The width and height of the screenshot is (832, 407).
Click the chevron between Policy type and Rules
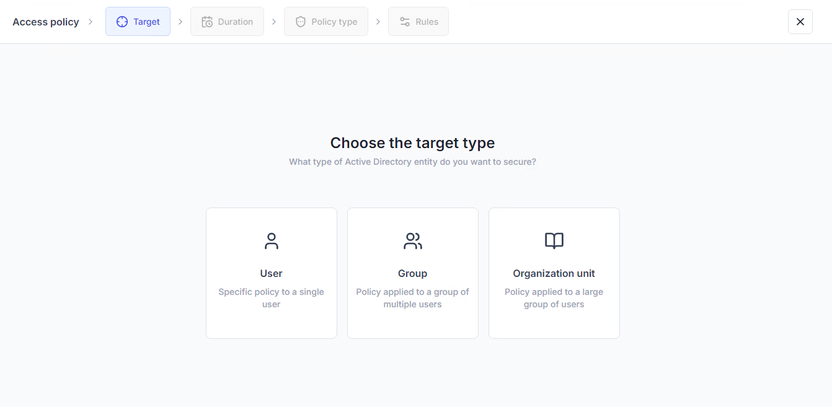tap(378, 22)
